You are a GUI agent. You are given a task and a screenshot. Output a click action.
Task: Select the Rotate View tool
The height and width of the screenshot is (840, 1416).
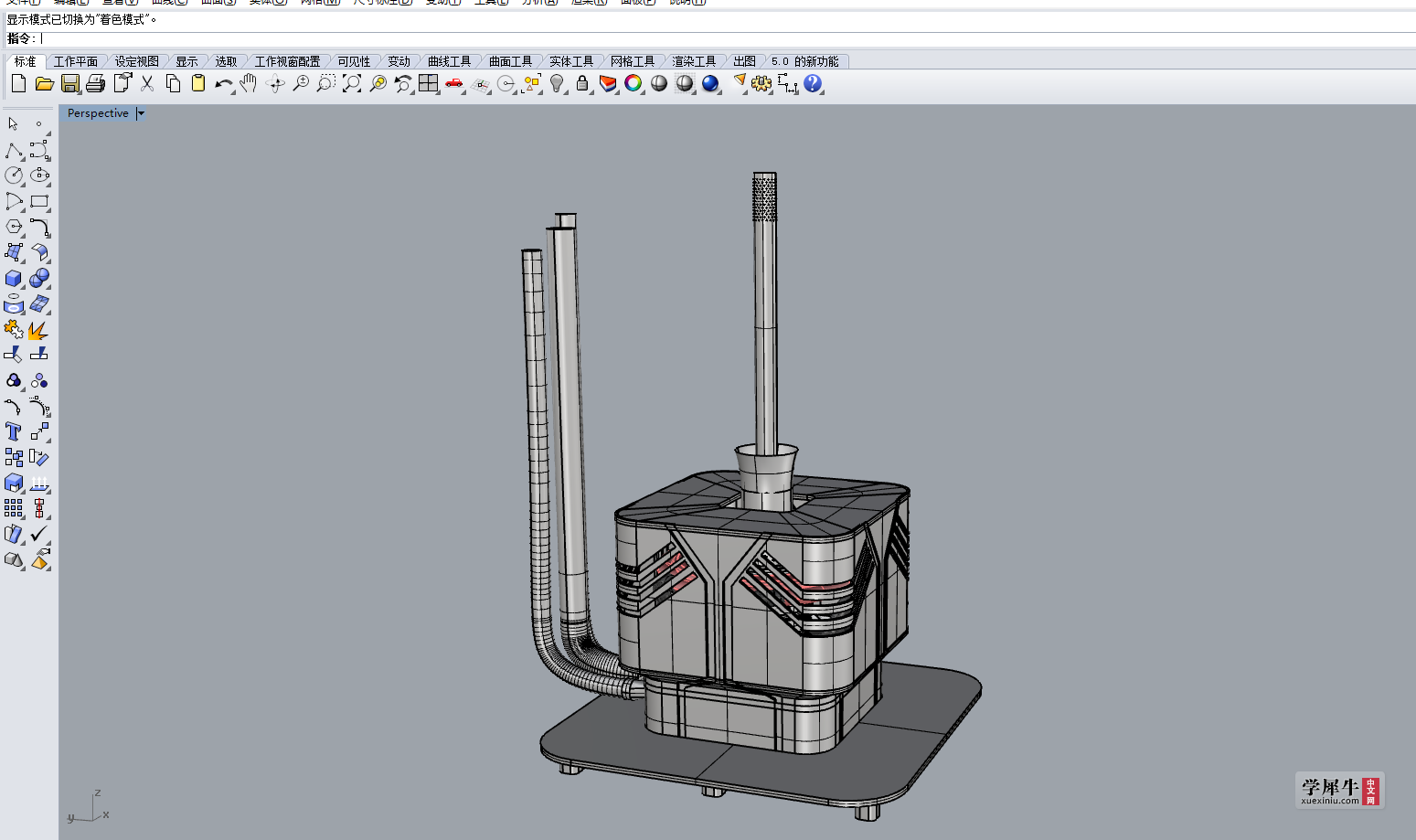coord(274,84)
